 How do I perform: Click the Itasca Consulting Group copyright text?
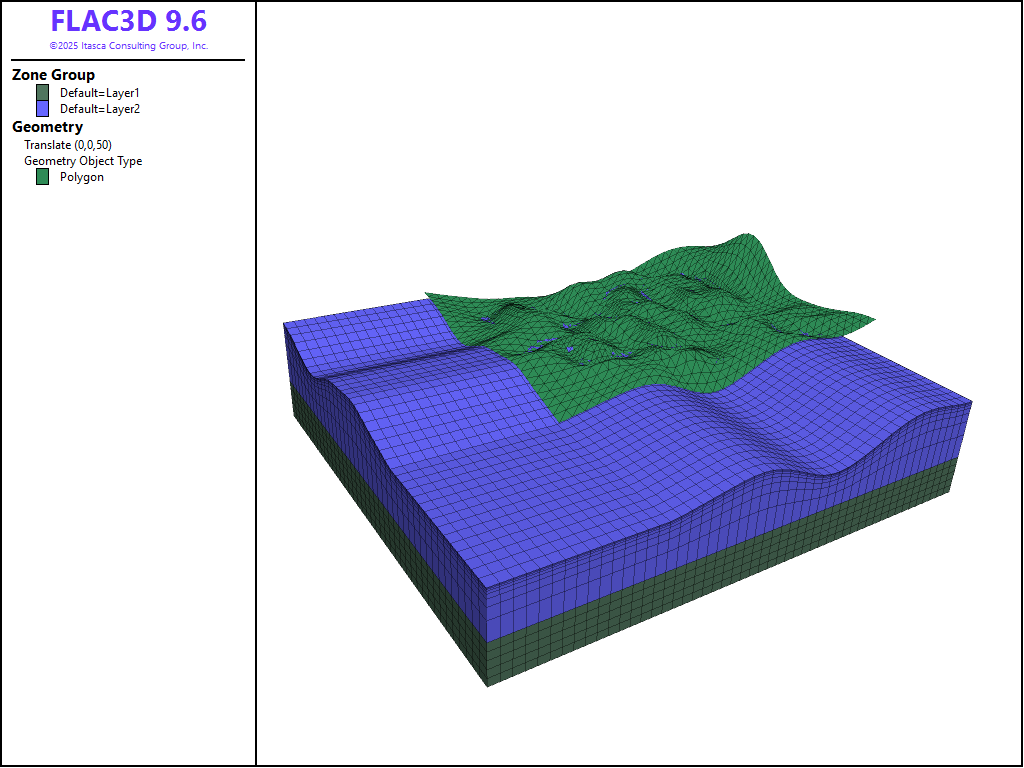128,46
